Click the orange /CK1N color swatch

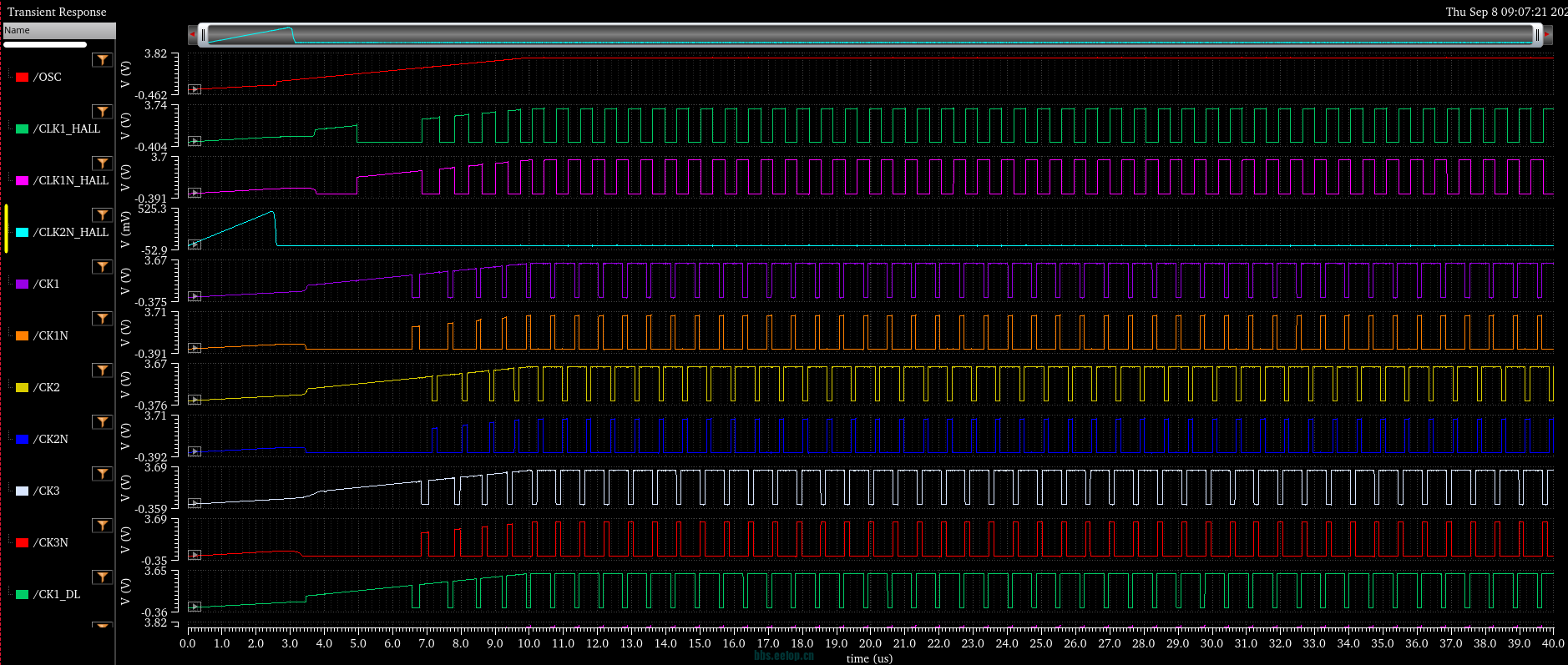[23, 335]
